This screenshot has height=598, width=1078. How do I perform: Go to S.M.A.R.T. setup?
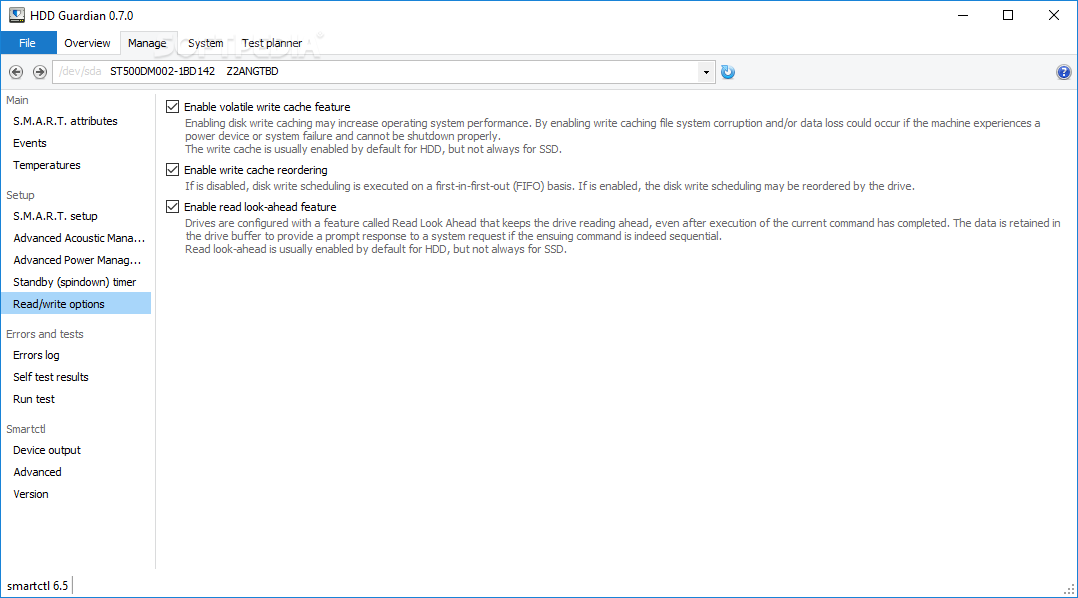[x=55, y=216]
